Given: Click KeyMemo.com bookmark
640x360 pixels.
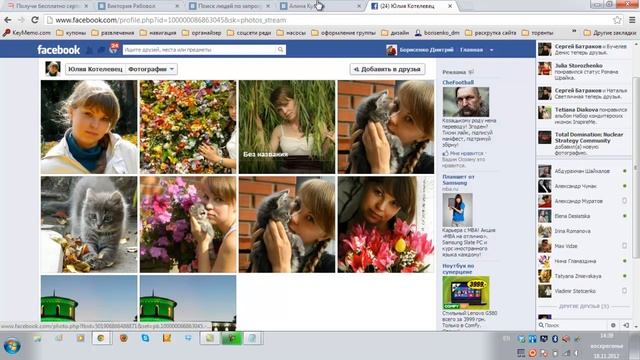Looking at the screenshot, I should pyautogui.click(x=27, y=33).
